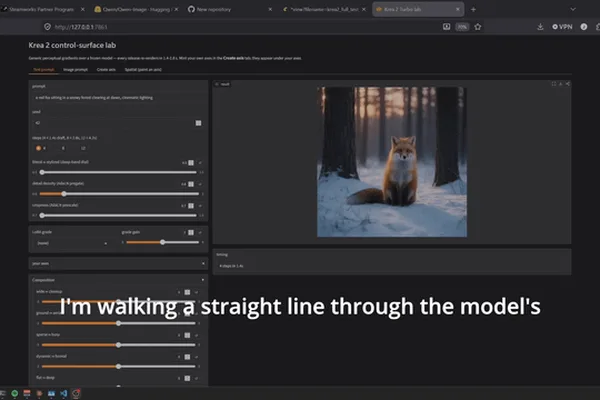Collapse the Composition accordion
Image resolution: width=600 pixels, height=400 pixels.
(x=118, y=280)
